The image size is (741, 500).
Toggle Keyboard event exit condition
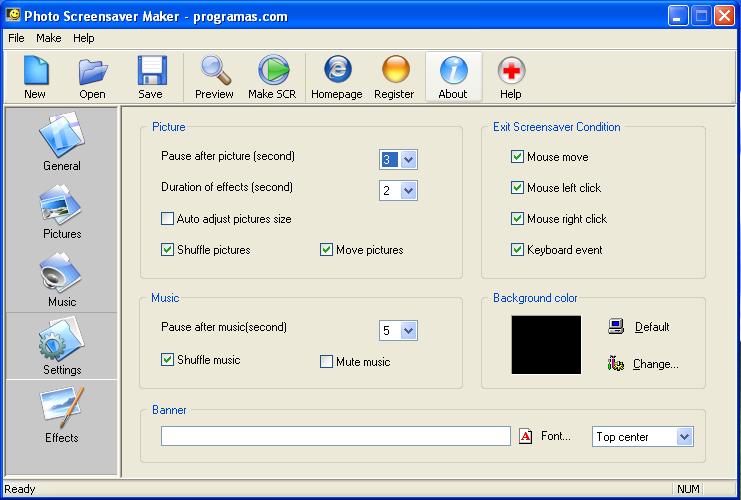click(x=517, y=250)
